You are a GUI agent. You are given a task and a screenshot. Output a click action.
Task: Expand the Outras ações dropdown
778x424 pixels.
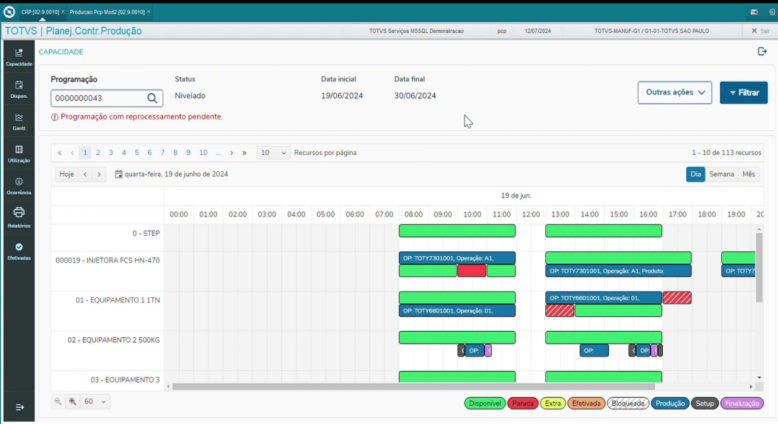(x=675, y=93)
